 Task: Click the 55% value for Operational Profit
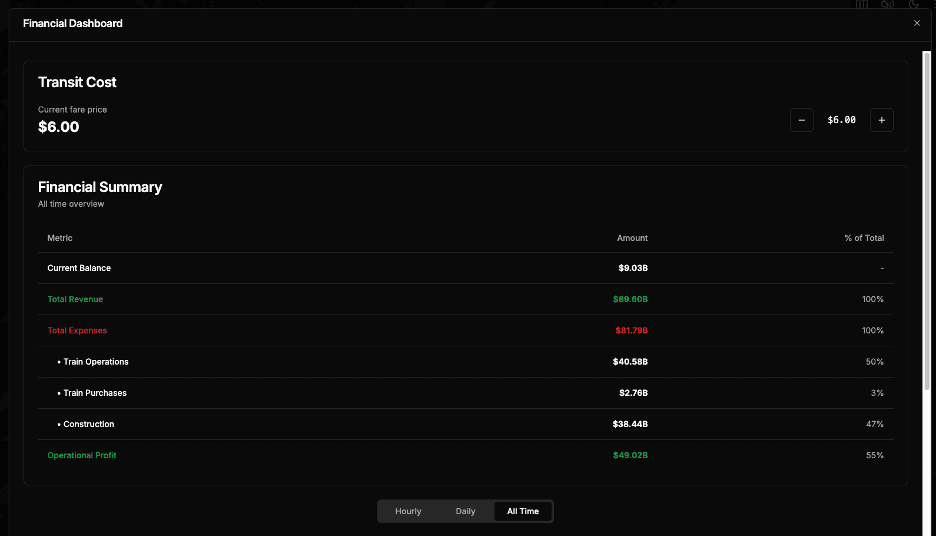pyautogui.click(x=875, y=455)
